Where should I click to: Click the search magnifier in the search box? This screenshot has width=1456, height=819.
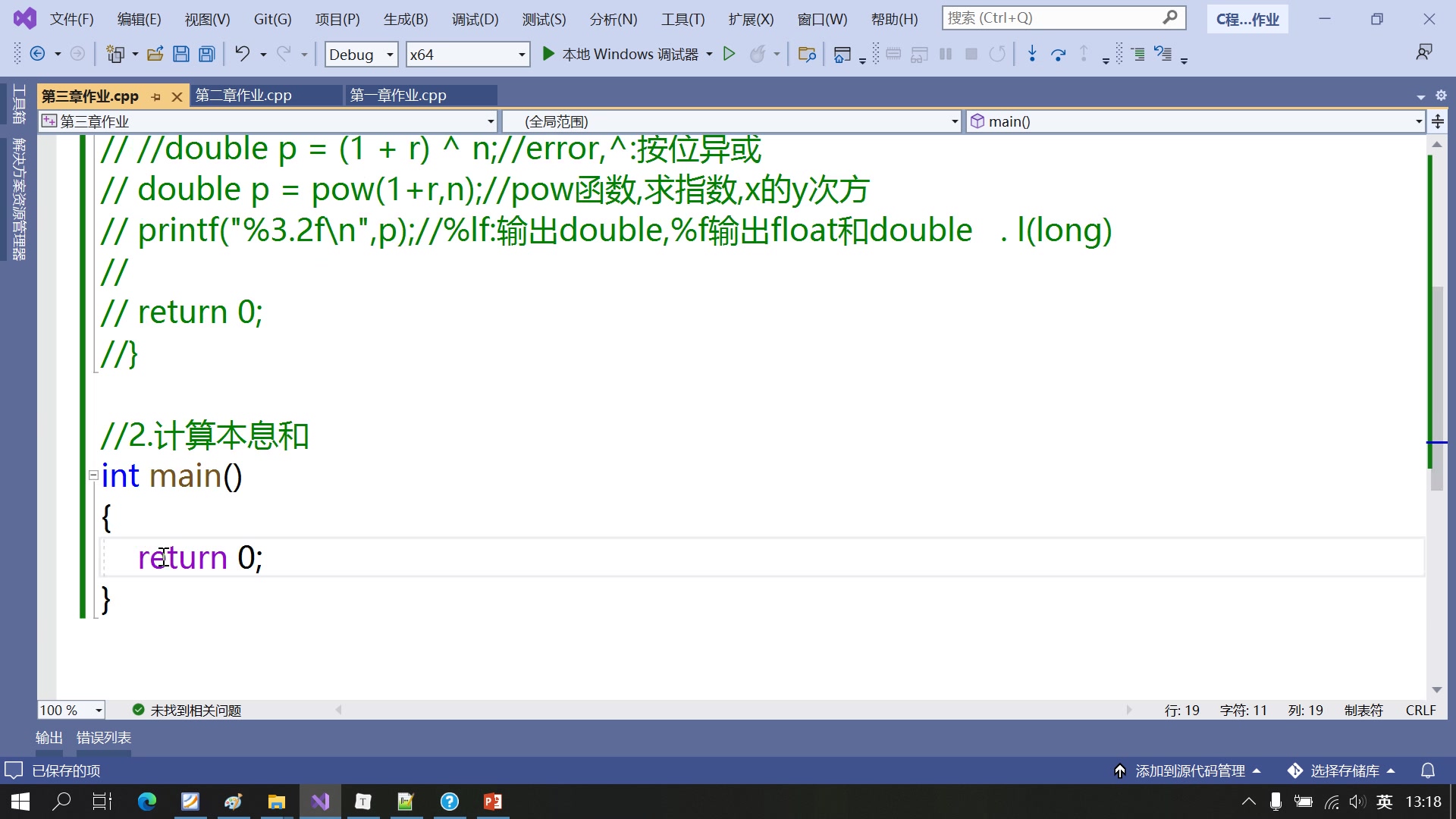point(1170,17)
